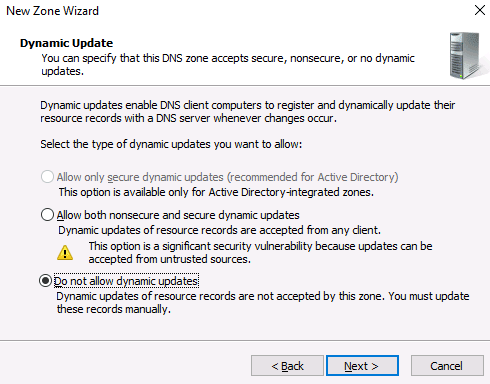This screenshot has width=490, height=384.
Task: Click the 'Allow both nonsecure and secure dynamic updates' label
Action: 178,215
